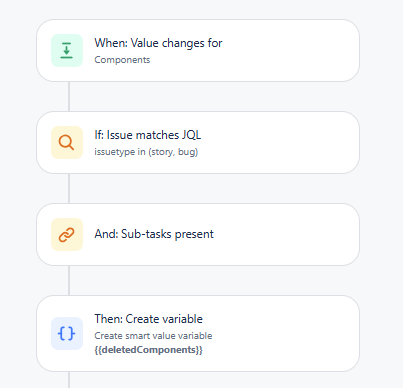Open the 'If: Issue matches JQL' condition
Image resolution: width=403 pixels, height=388 pixels.
pos(148,135)
